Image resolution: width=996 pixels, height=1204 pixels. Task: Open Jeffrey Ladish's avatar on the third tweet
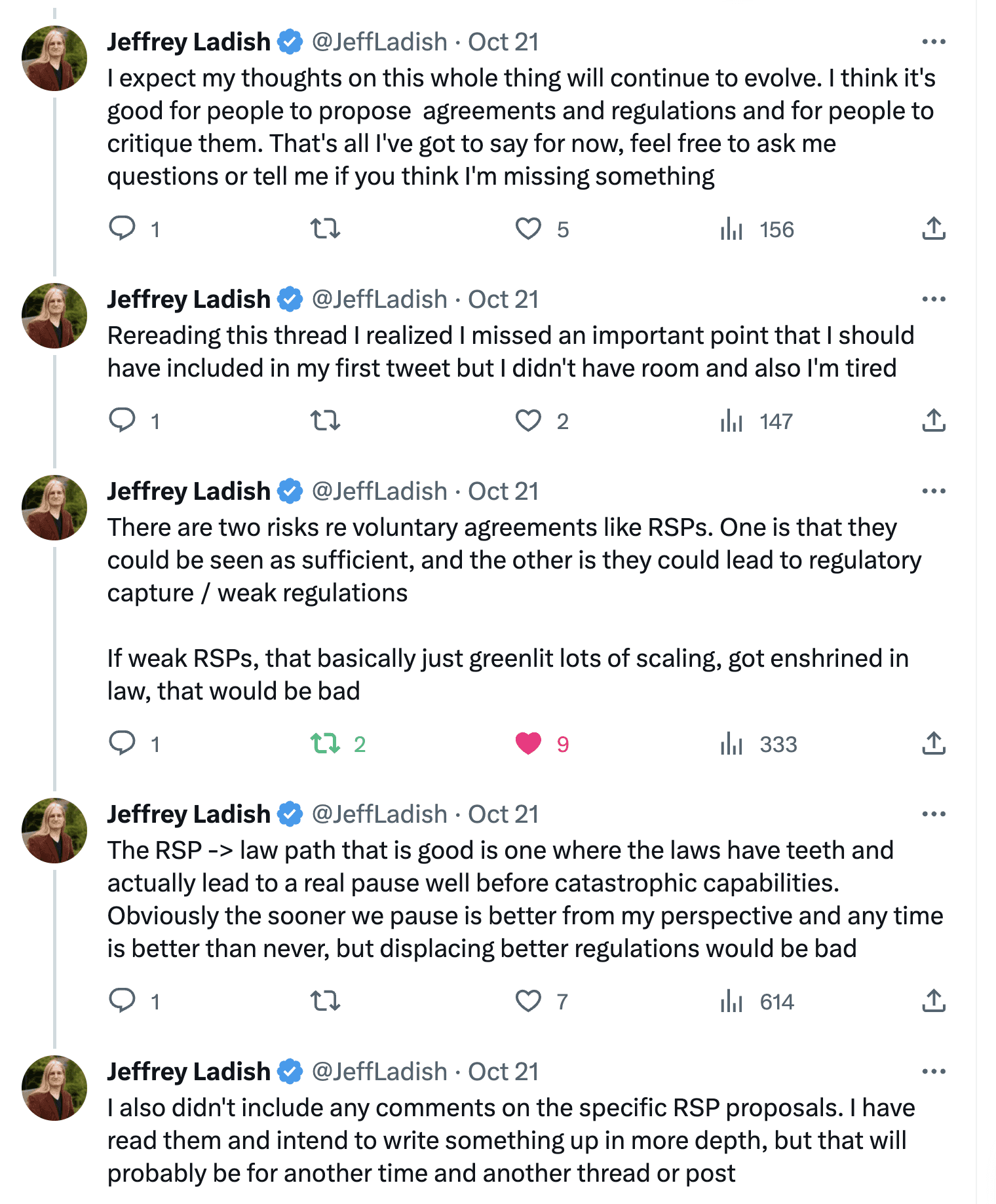54,508
